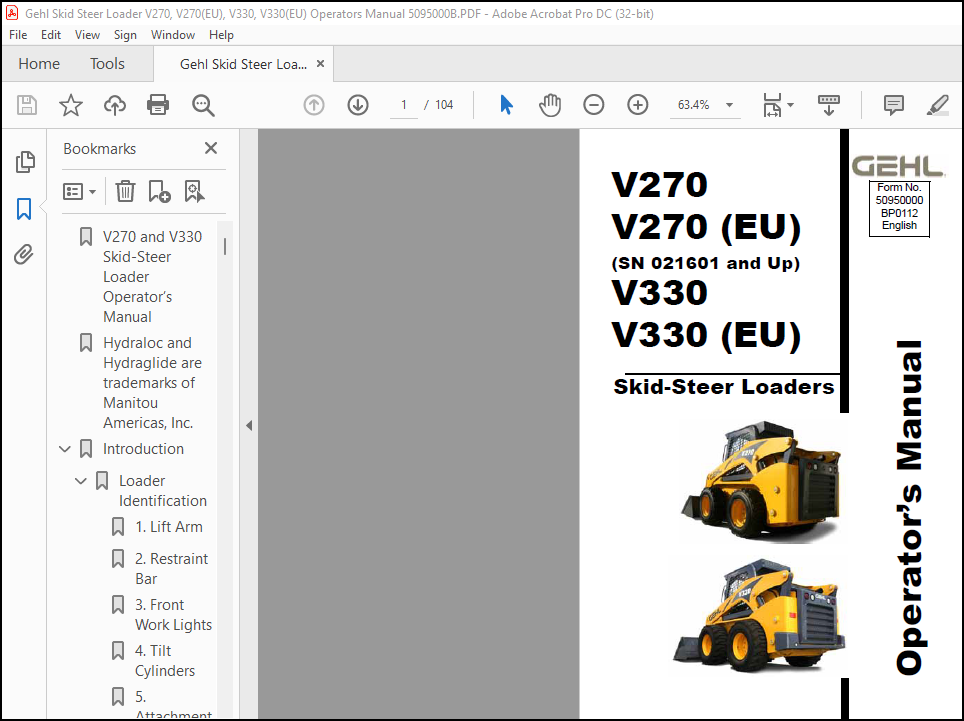Print the document with the printer icon
Screen dimensions: 964x721
tap(158, 105)
